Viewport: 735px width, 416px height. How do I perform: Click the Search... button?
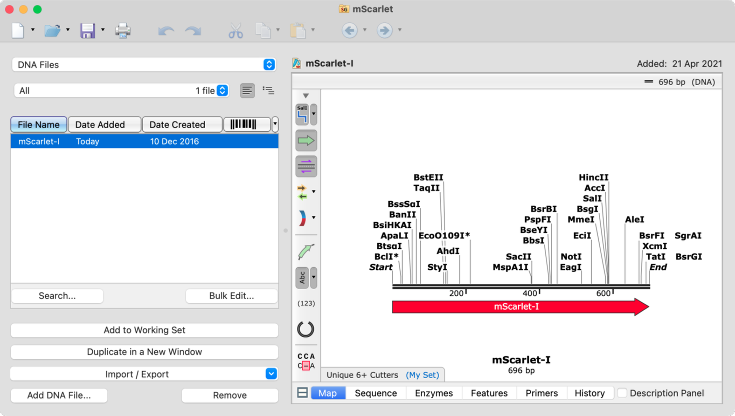point(57,296)
